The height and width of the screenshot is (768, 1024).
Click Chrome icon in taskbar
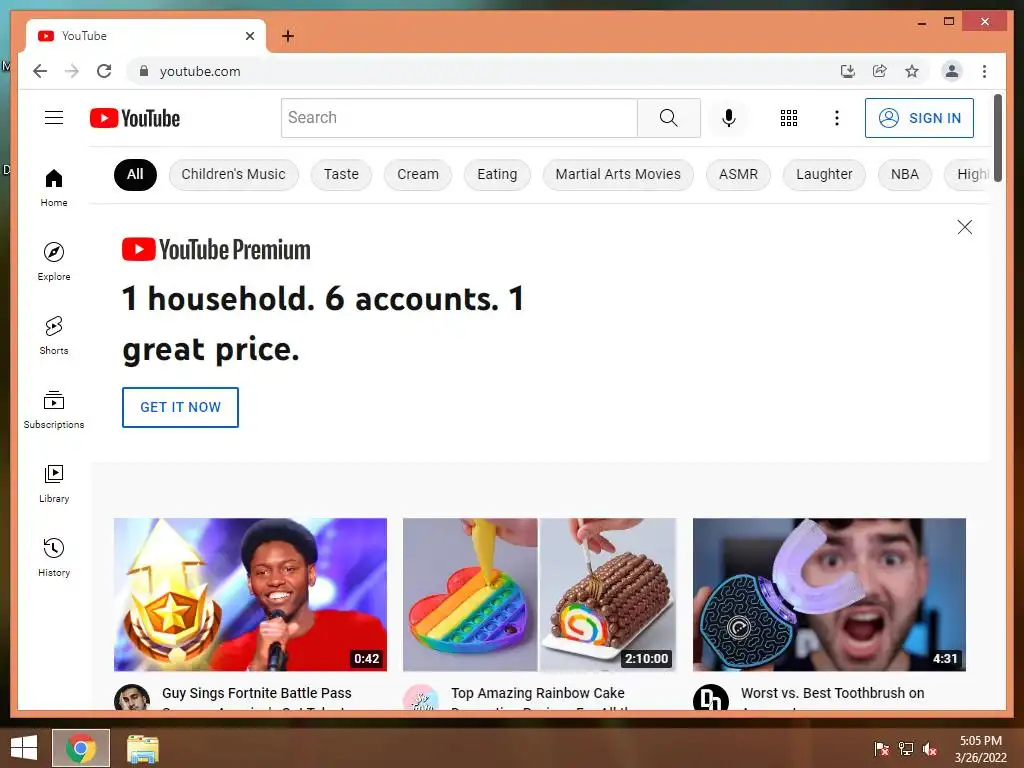point(81,748)
